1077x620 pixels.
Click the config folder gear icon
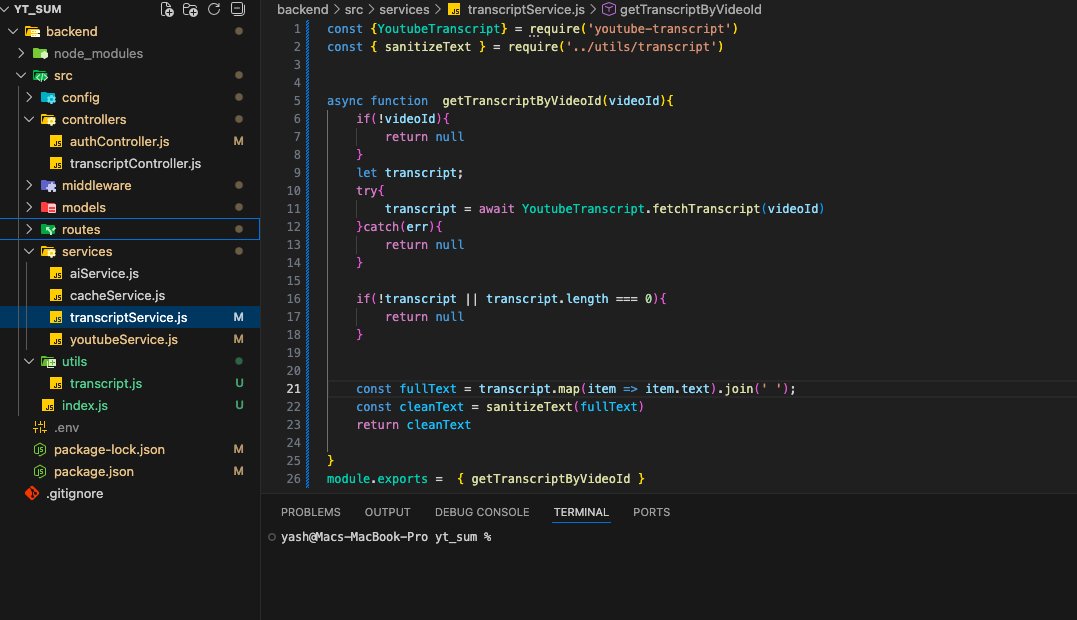[48, 97]
